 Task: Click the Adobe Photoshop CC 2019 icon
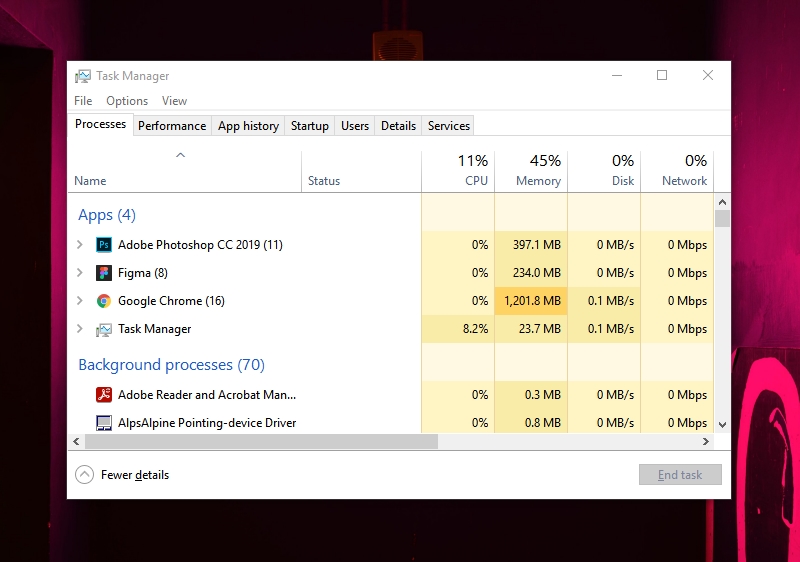pyautogui.click(x=104, y=245)
